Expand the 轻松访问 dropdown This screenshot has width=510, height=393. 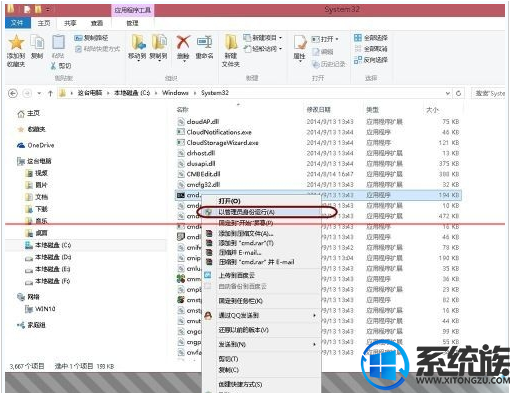coord(280,49)
